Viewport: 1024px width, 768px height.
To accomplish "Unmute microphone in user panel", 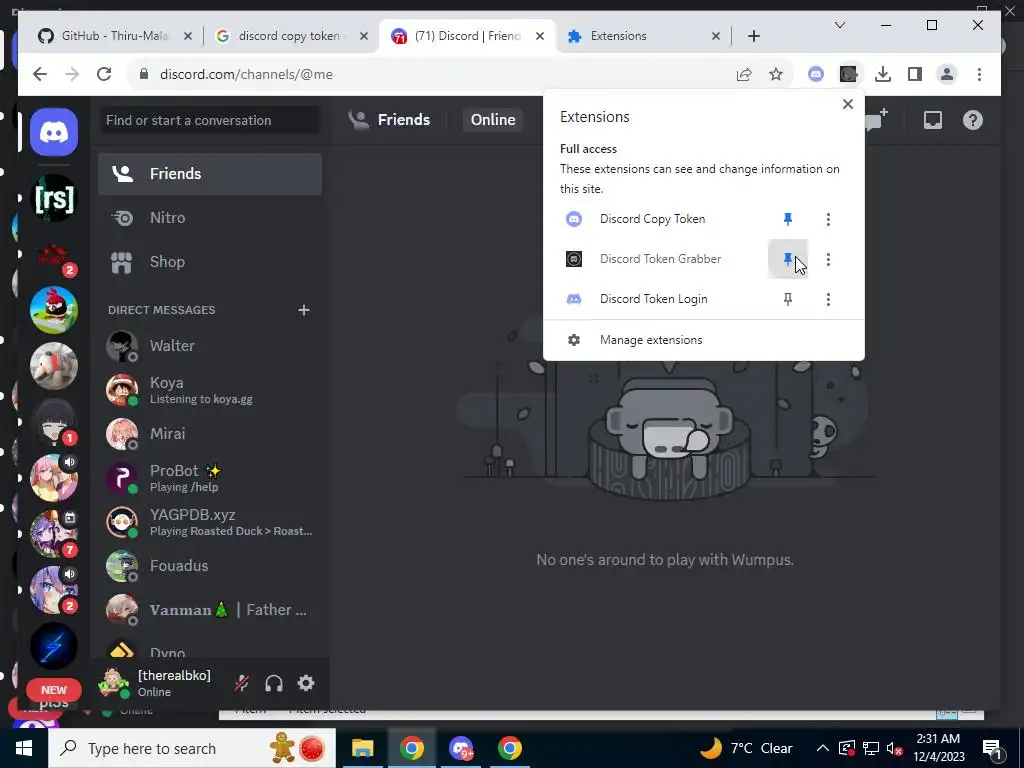I will [x=242, y=683].
